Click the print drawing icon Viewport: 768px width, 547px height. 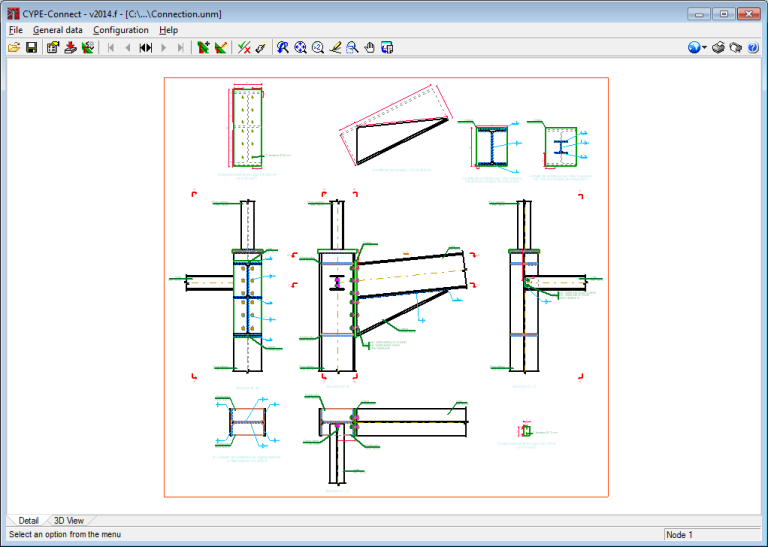click(x=718, y=48)
